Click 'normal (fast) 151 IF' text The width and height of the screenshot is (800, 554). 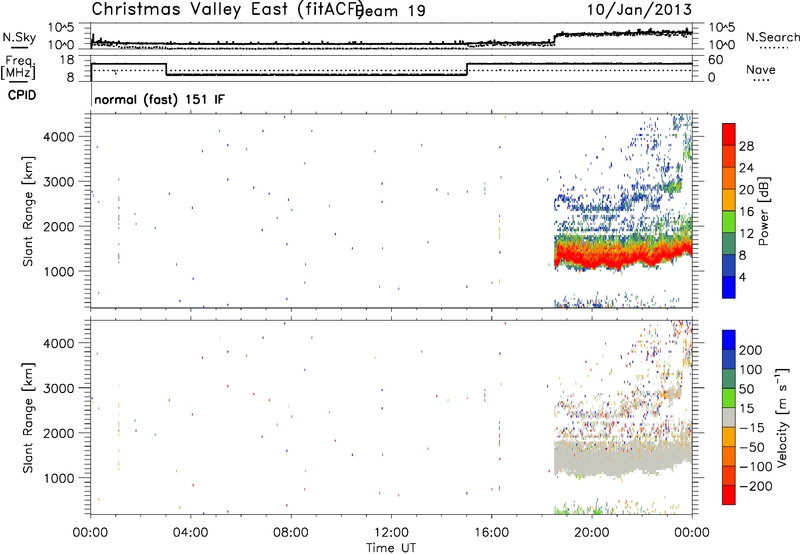(x=159, y=99)
